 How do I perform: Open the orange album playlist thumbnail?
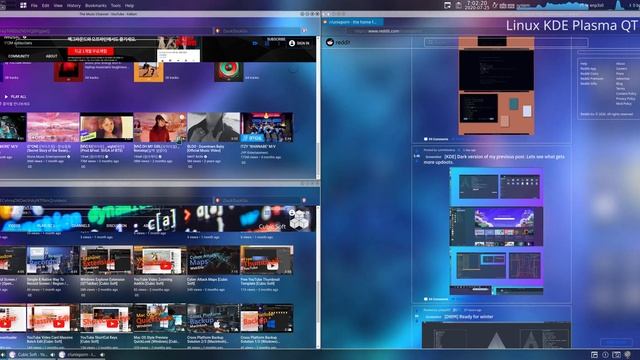point(149,71)
